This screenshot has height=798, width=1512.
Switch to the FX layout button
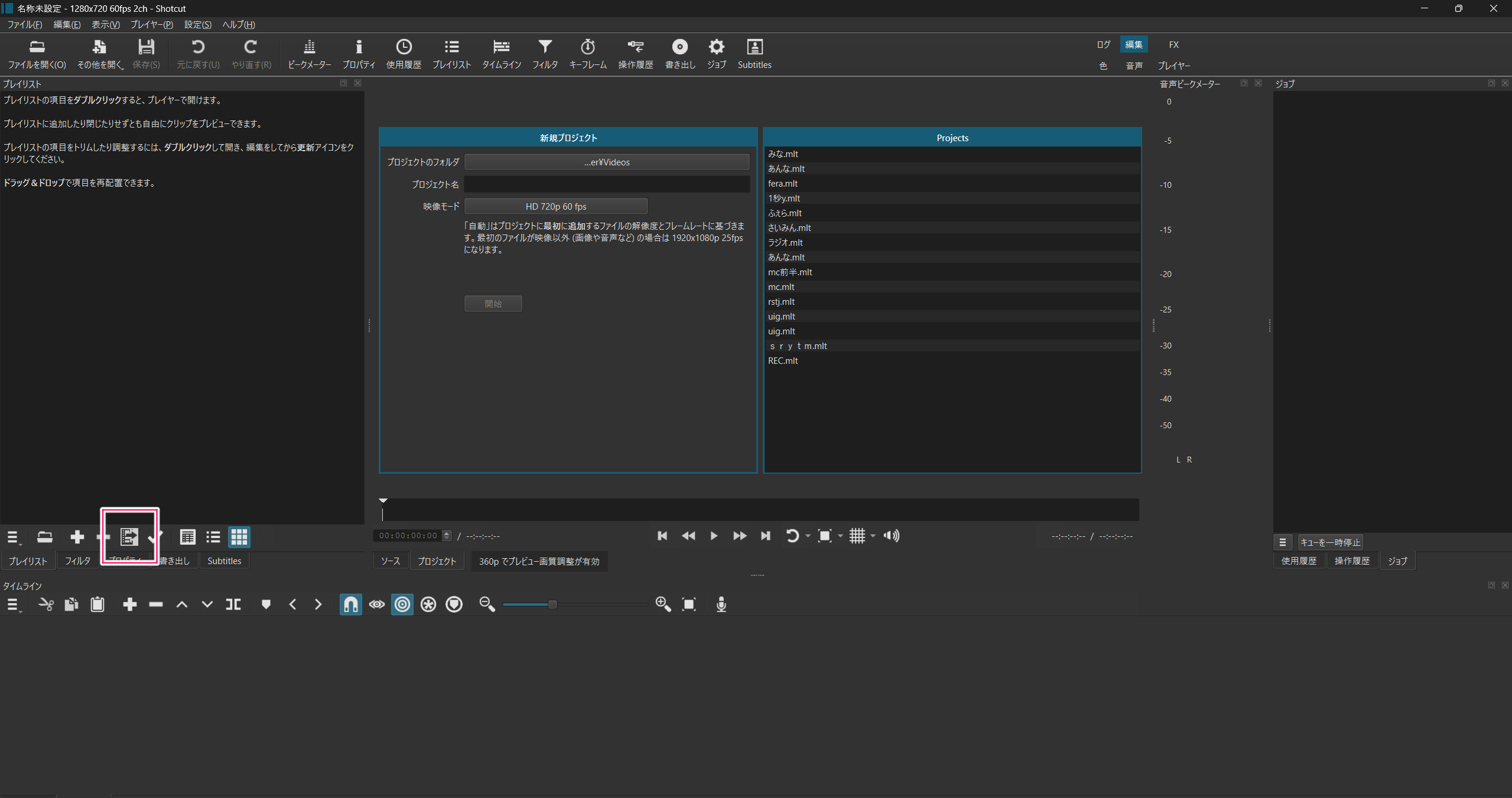tap(1173, 44)
